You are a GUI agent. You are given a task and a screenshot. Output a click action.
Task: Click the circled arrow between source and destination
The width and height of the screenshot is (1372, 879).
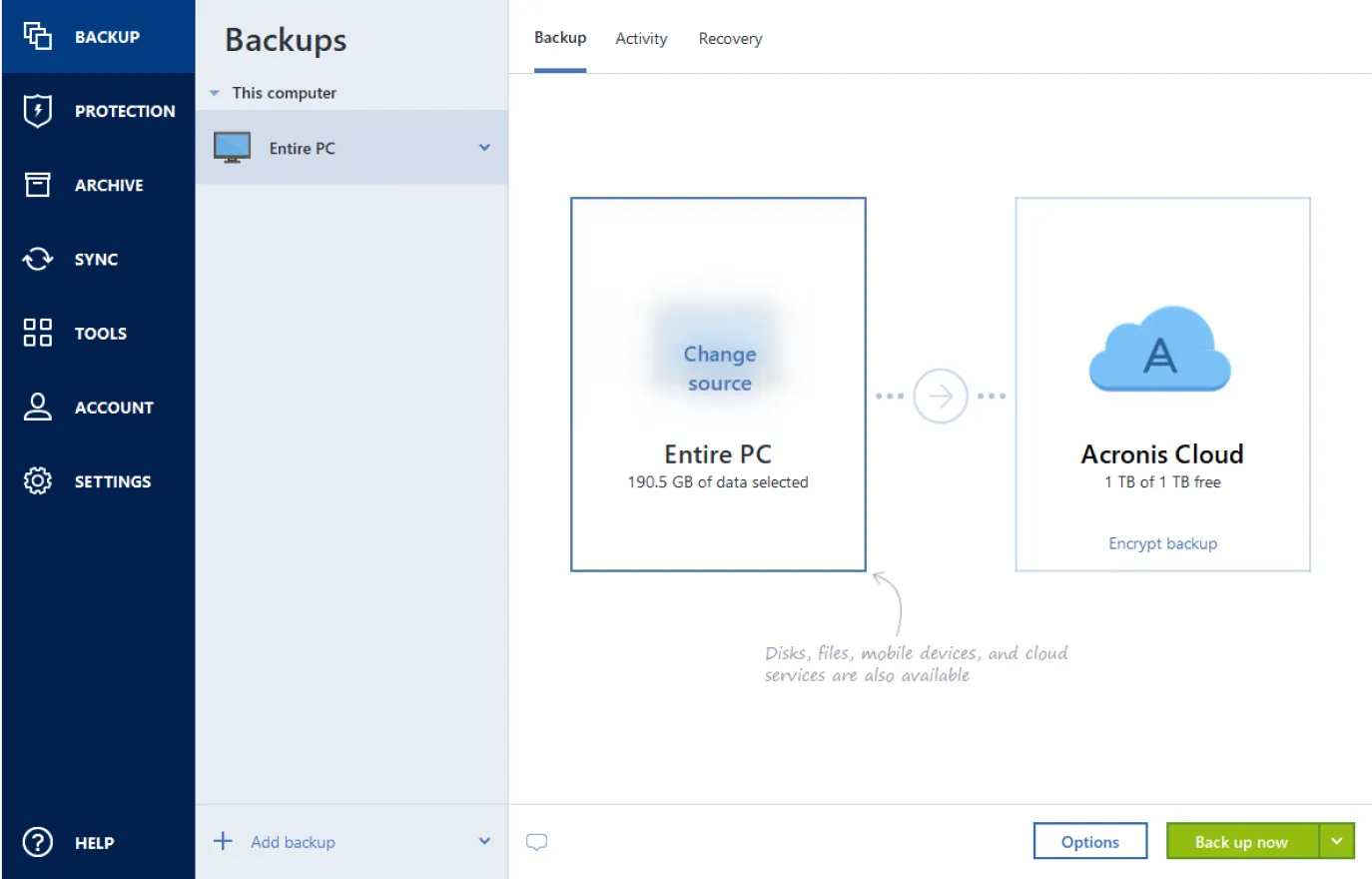coord(941,397)
